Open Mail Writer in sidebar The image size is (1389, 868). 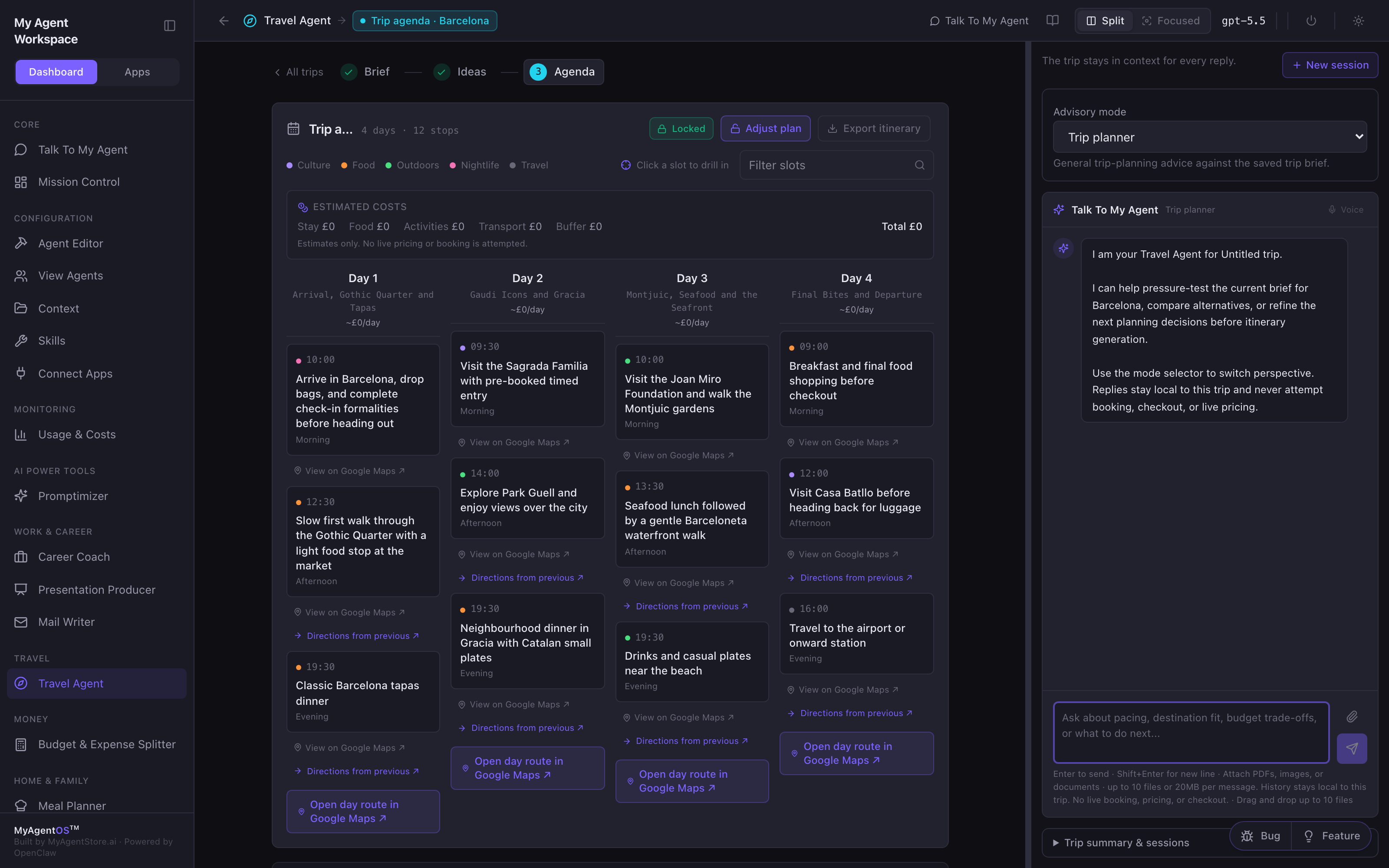[x=96, y=622]
